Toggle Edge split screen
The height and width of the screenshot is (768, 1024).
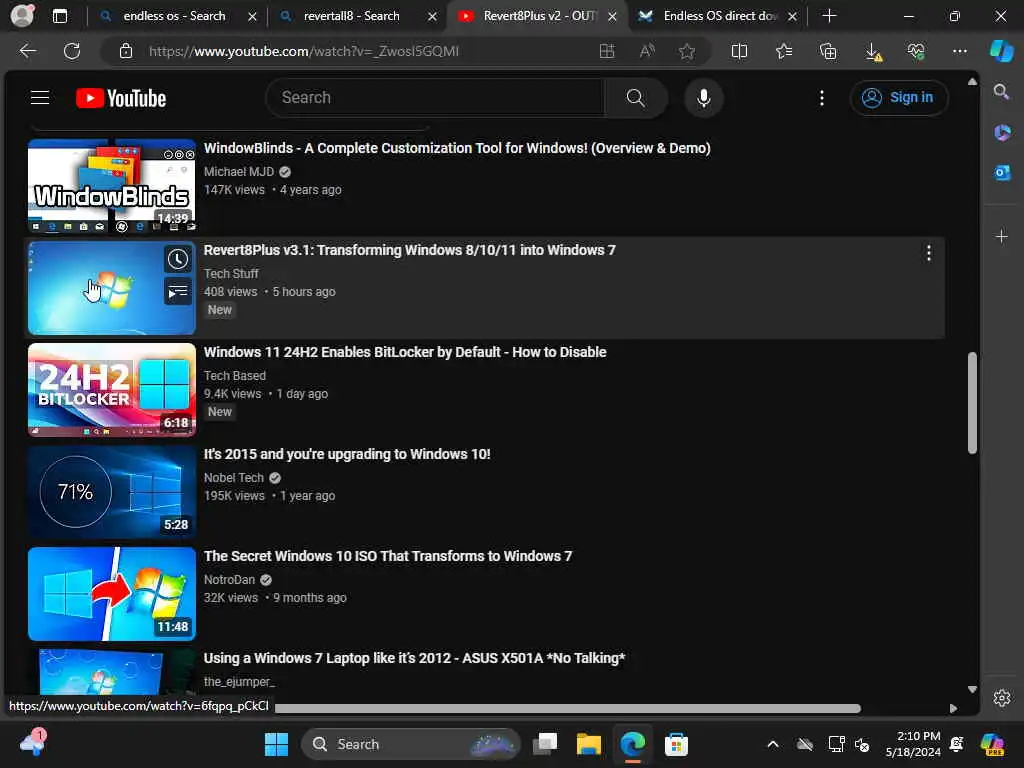tap(739, 51)
